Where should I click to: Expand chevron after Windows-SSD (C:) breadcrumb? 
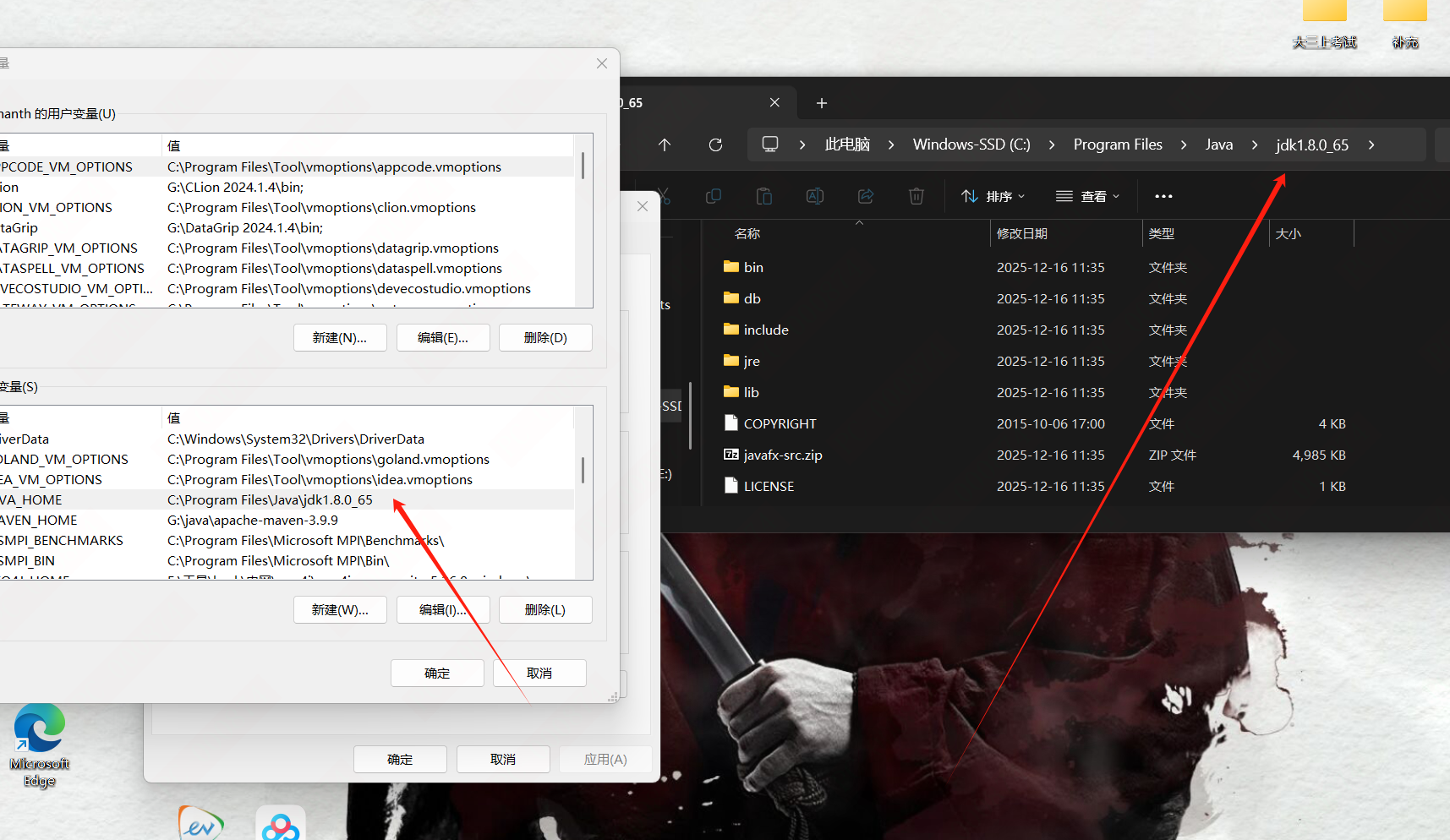coord(1052,145)
